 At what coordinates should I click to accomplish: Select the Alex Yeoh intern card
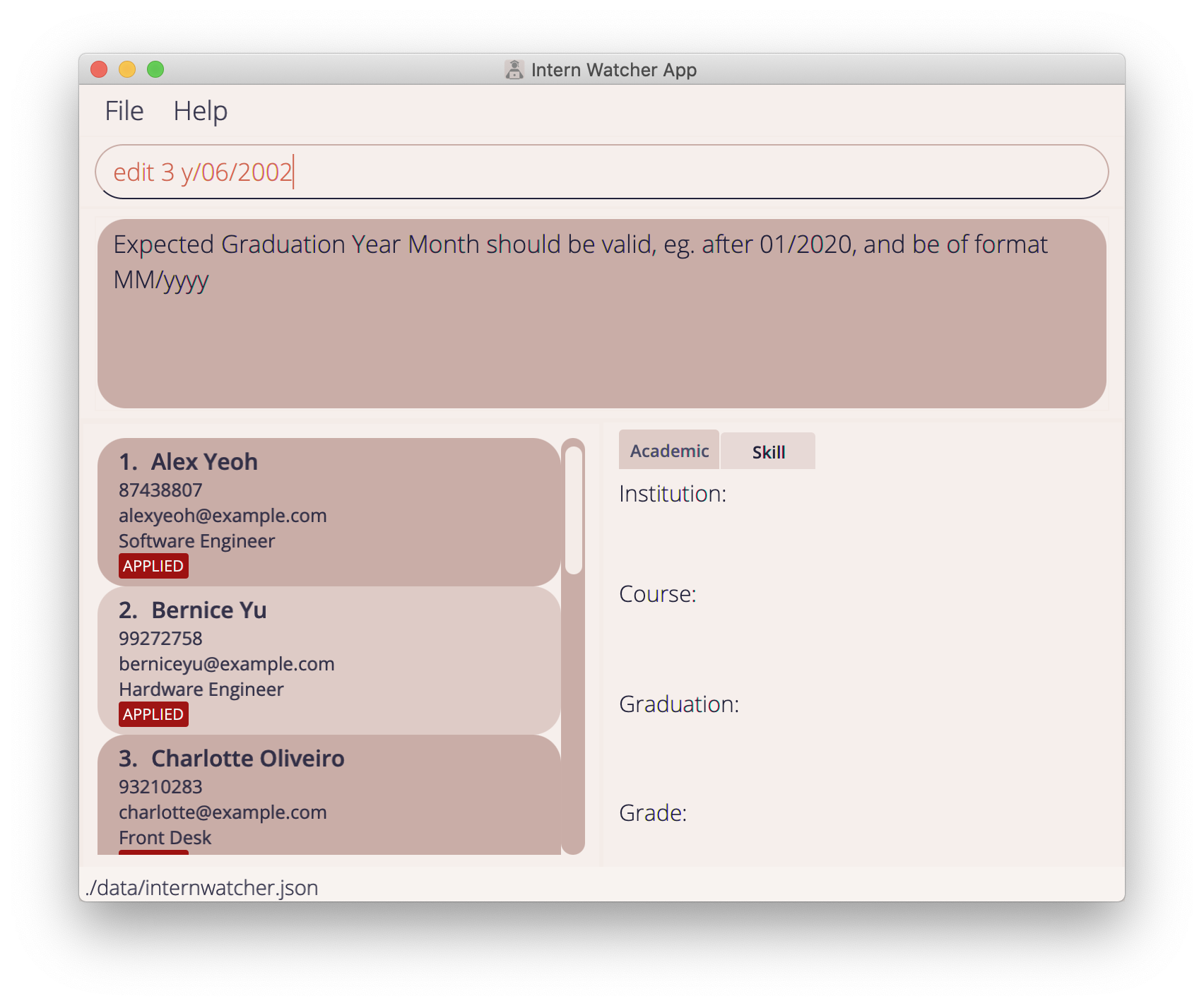(329, 512)
